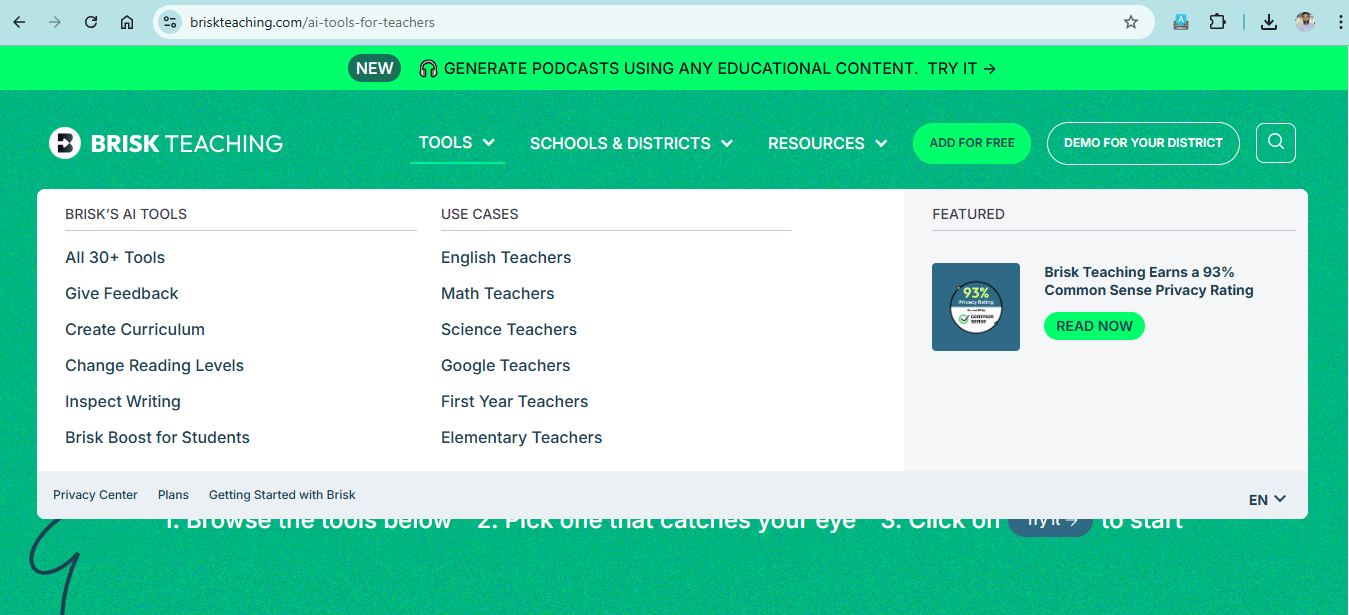Open All 30+ Tools
1349x615 pixels.
(115, 257)
